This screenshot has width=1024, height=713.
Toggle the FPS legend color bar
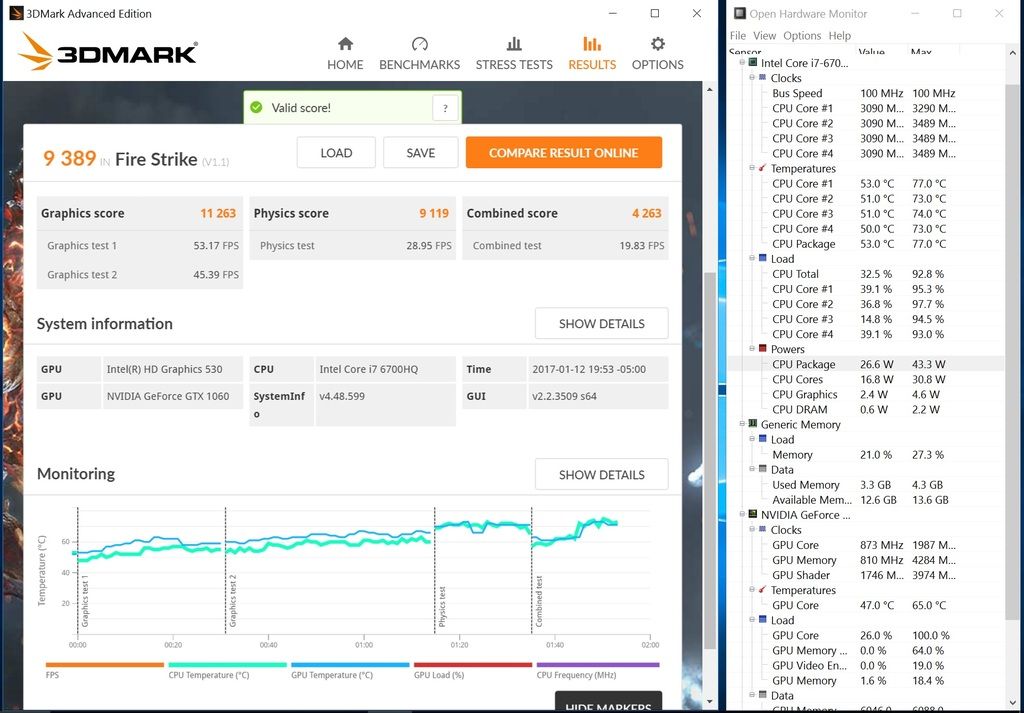coord(104,665)
